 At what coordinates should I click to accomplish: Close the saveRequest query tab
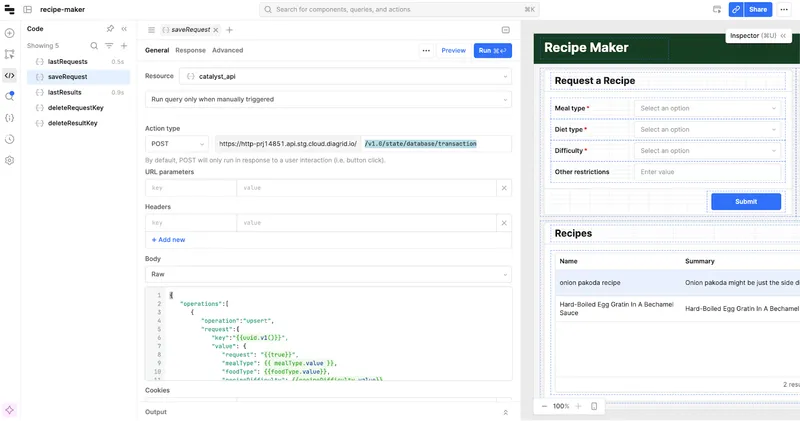tap(215, 30)
